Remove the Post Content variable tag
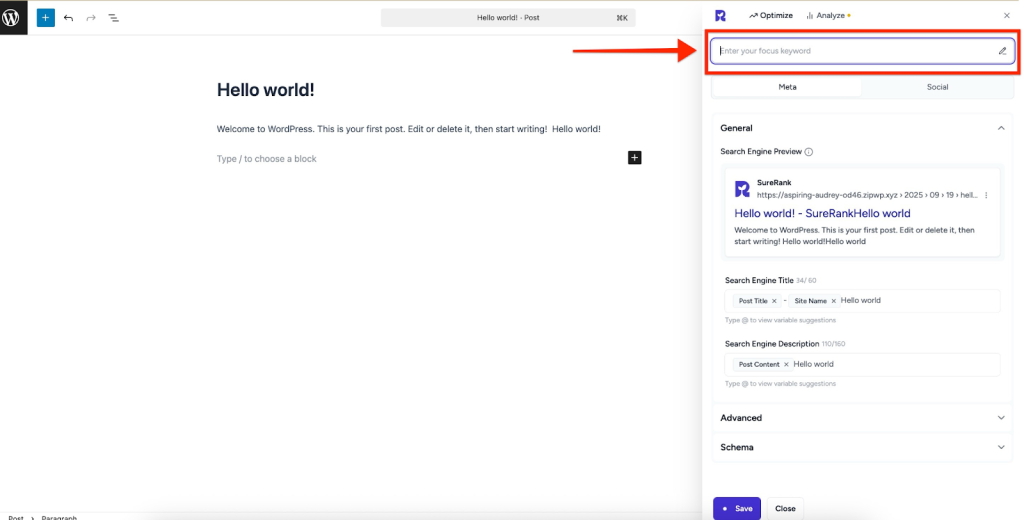Viewport: 1024px width, 520px height. tap(786, 365)
